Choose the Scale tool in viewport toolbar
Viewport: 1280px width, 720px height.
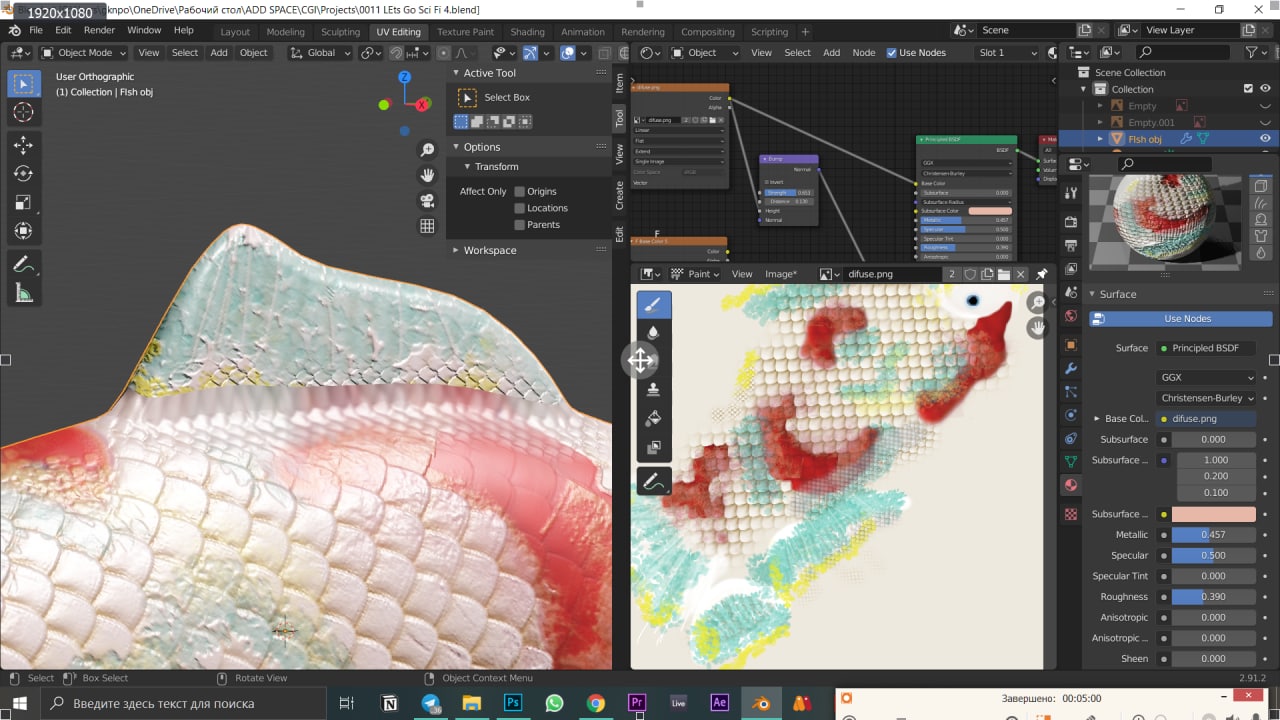tap(24, 203)
